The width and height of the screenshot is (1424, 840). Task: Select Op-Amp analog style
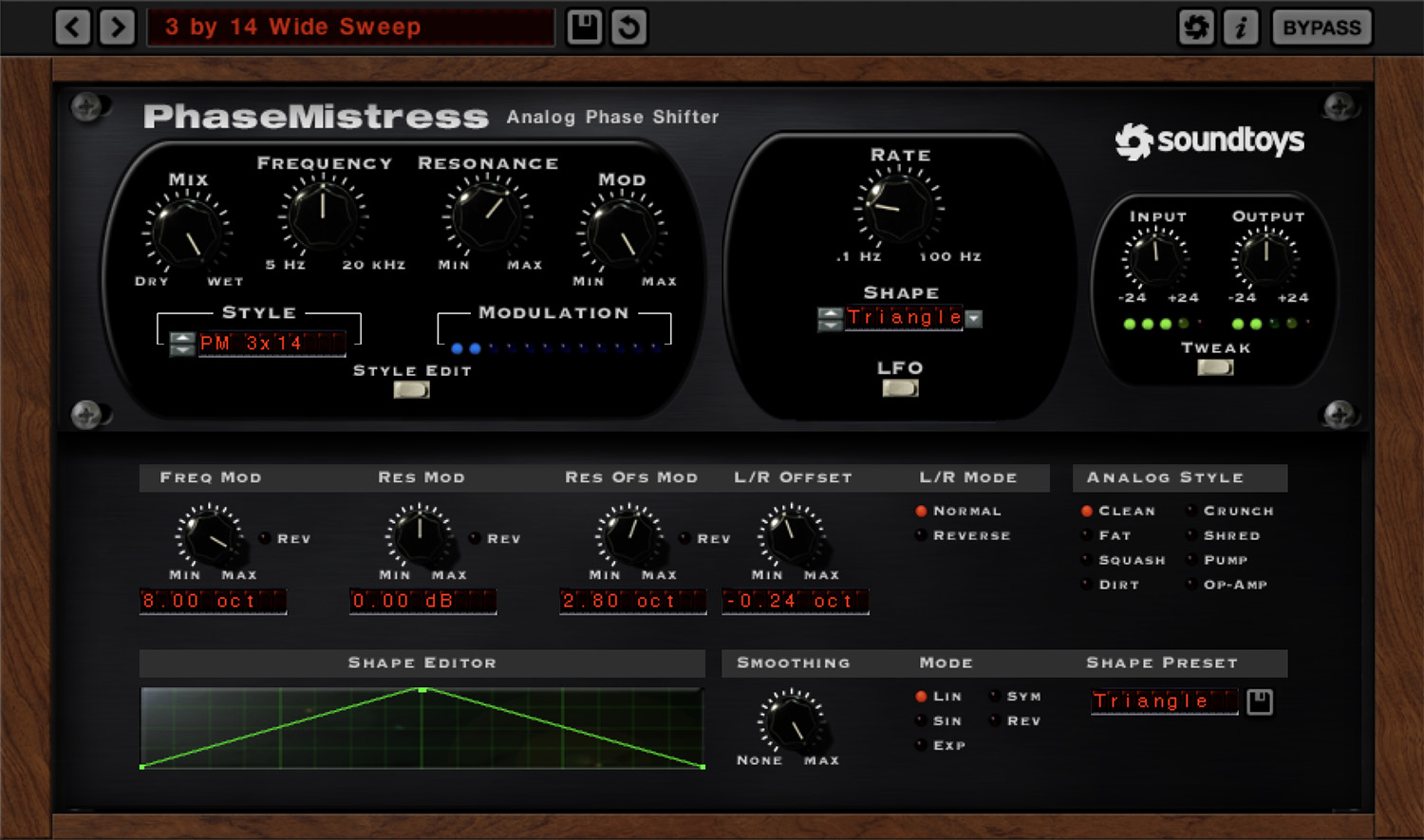click(x=1190, y=585)
